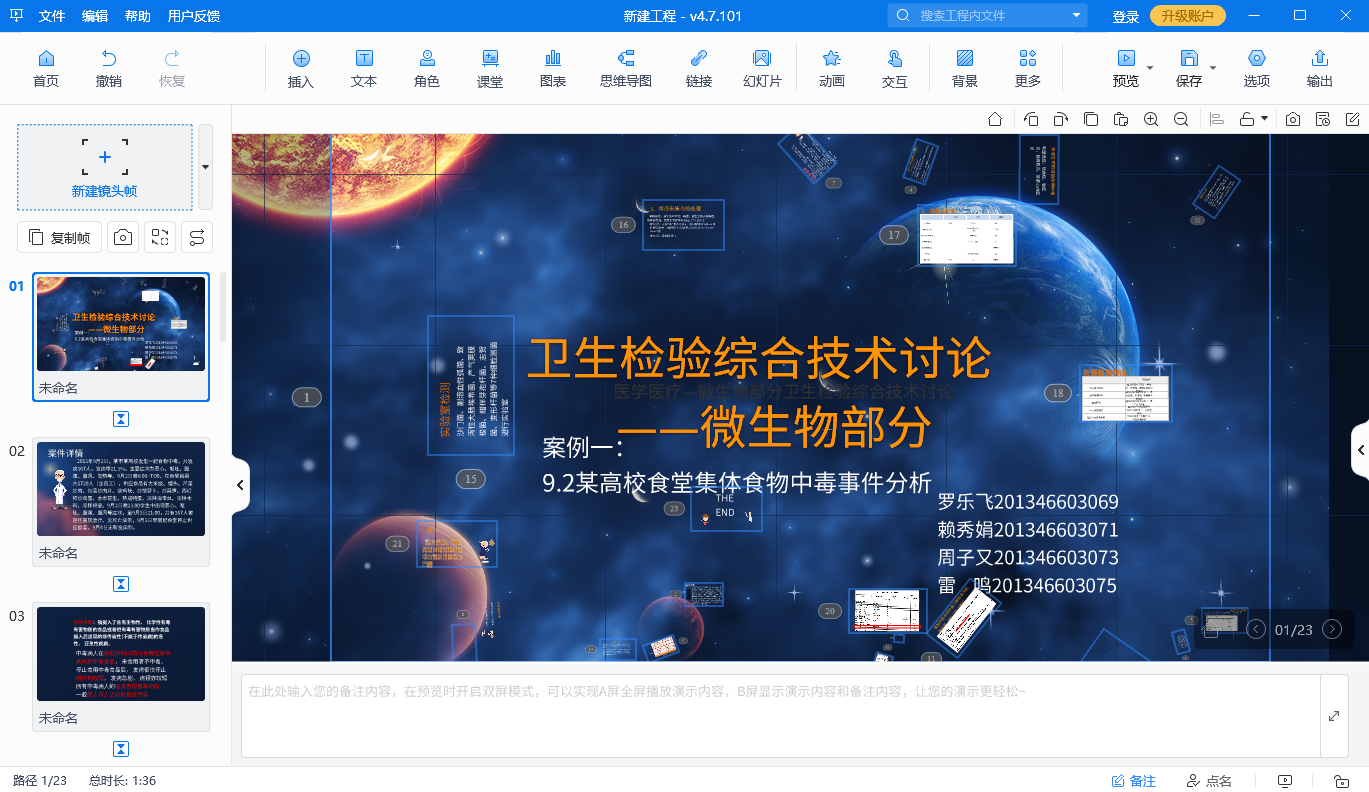Click the frame camera snapshot button
Screen dimensions: 1369x792
tap(123, 237)
